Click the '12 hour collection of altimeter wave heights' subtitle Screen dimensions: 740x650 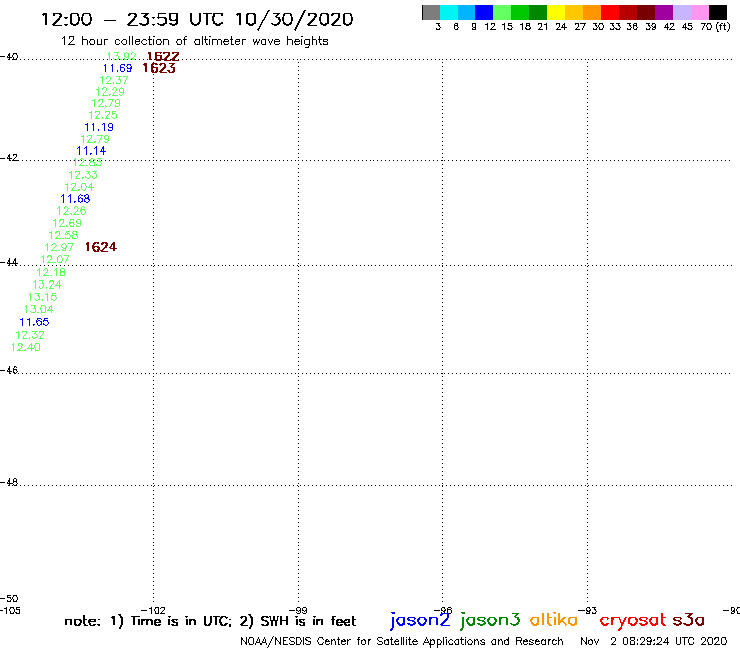(194, 41)
